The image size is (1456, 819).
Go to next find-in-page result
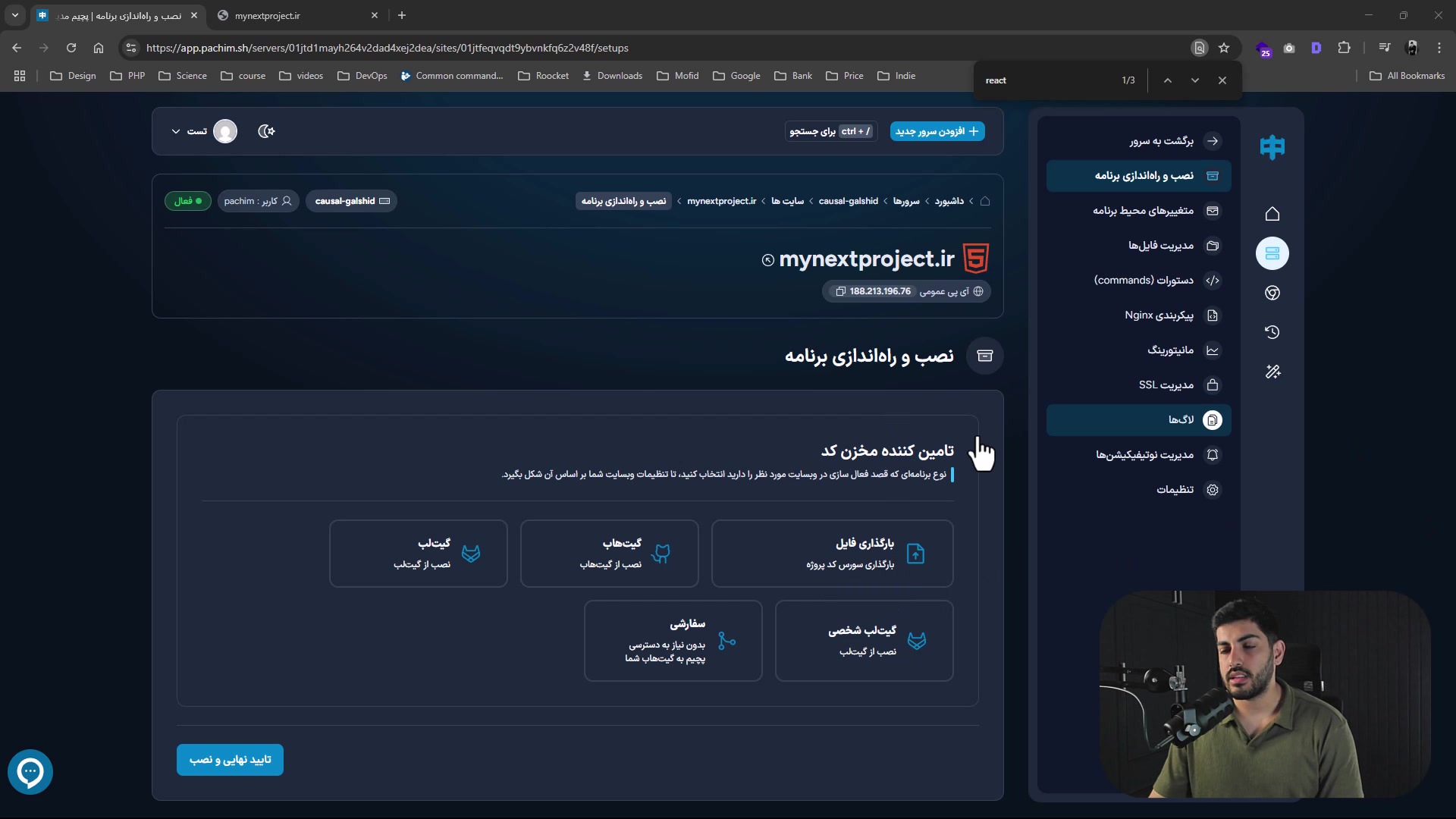click(1195, 80)
